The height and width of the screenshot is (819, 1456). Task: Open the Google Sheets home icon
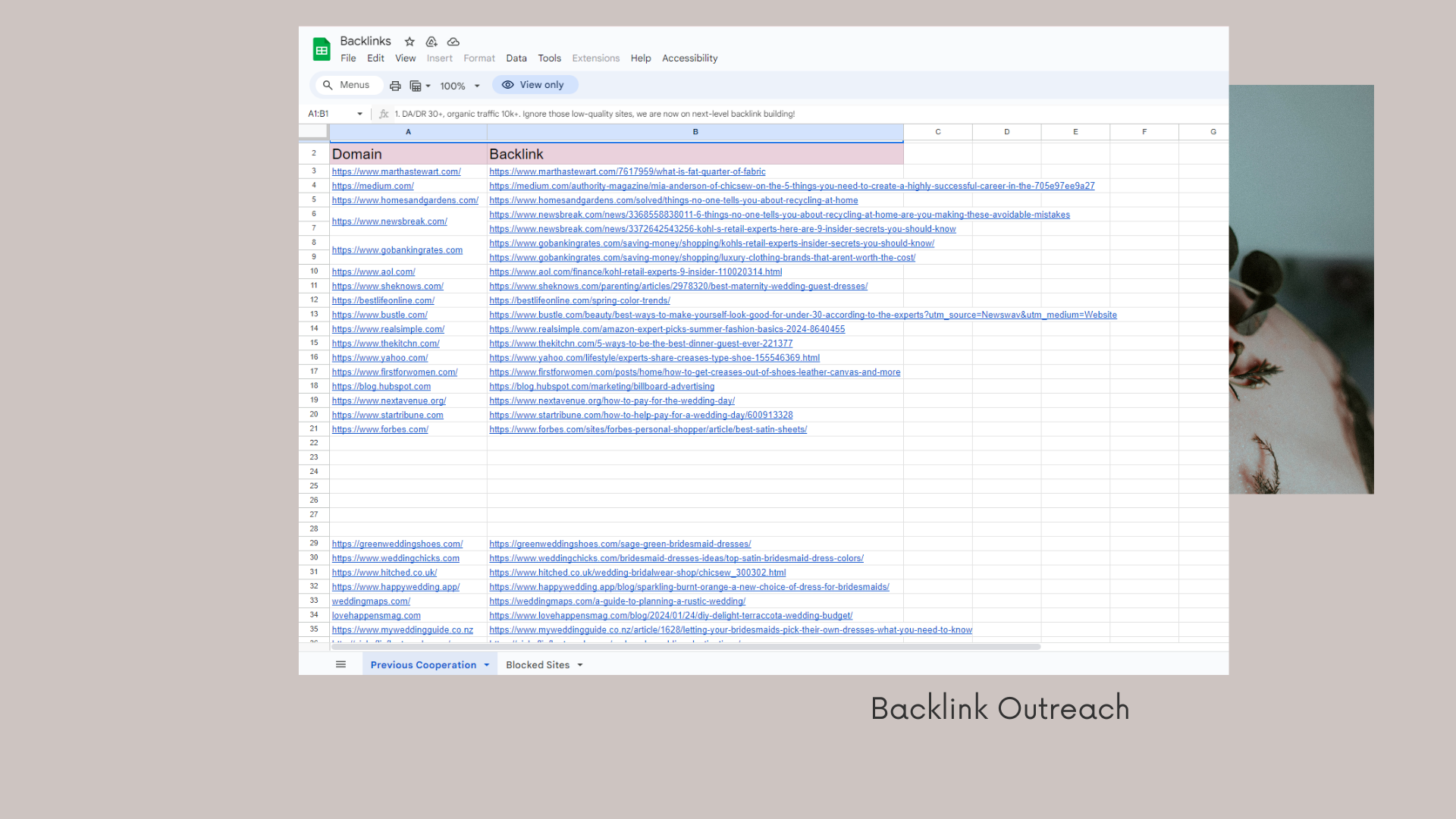[322, 50]
